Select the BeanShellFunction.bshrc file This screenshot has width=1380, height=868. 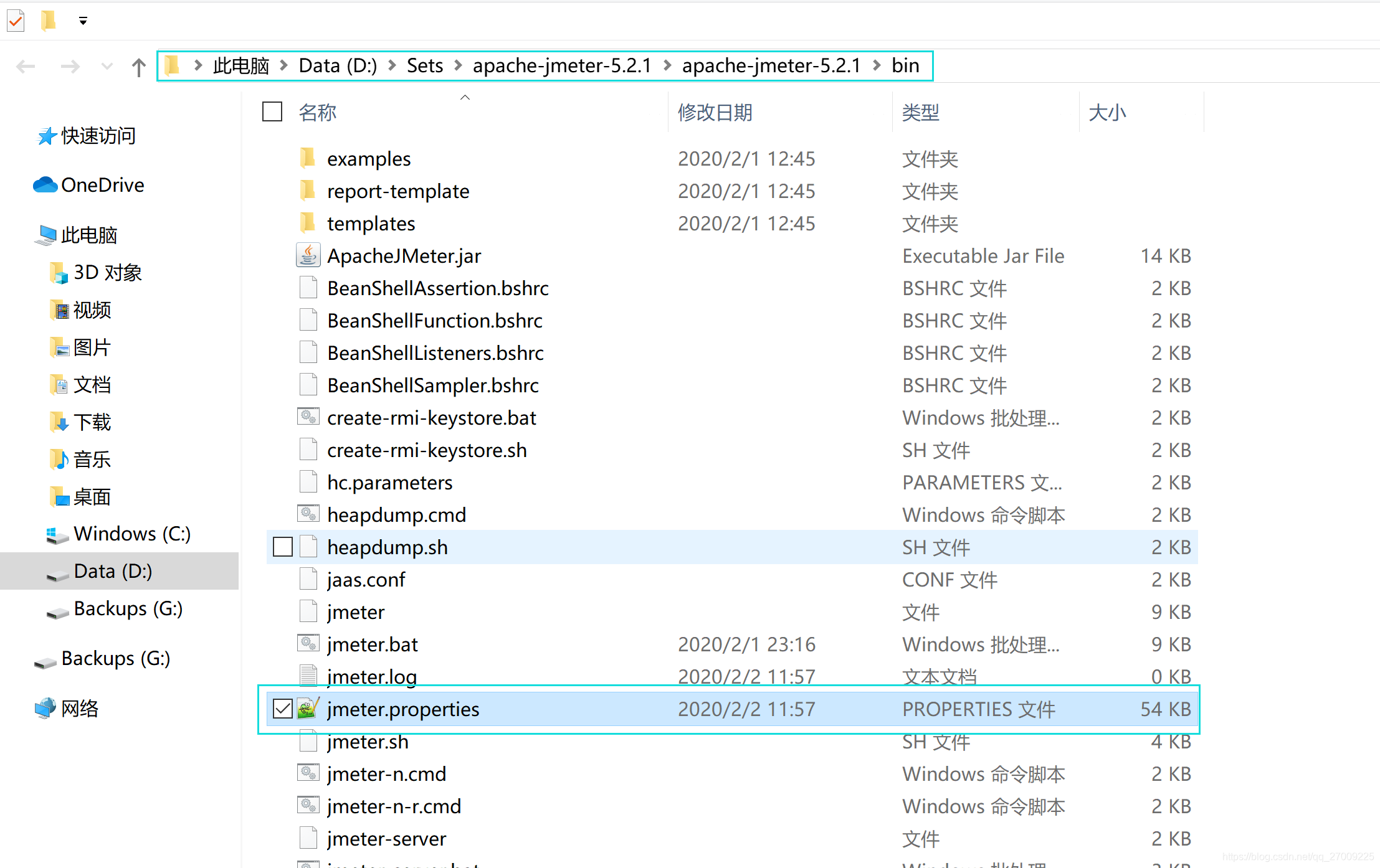(x=732, y=320)
